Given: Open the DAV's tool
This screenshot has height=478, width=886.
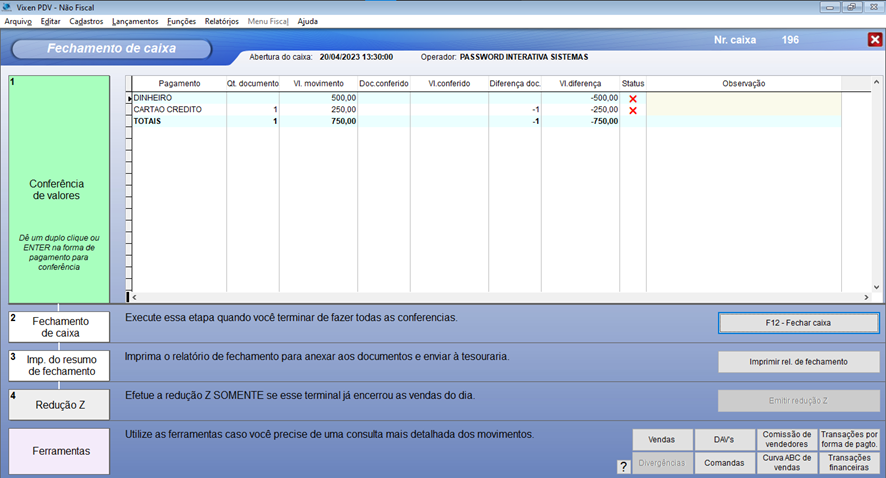Looking at the screenshot, I should pyautogui.click(x=724, y=439).
